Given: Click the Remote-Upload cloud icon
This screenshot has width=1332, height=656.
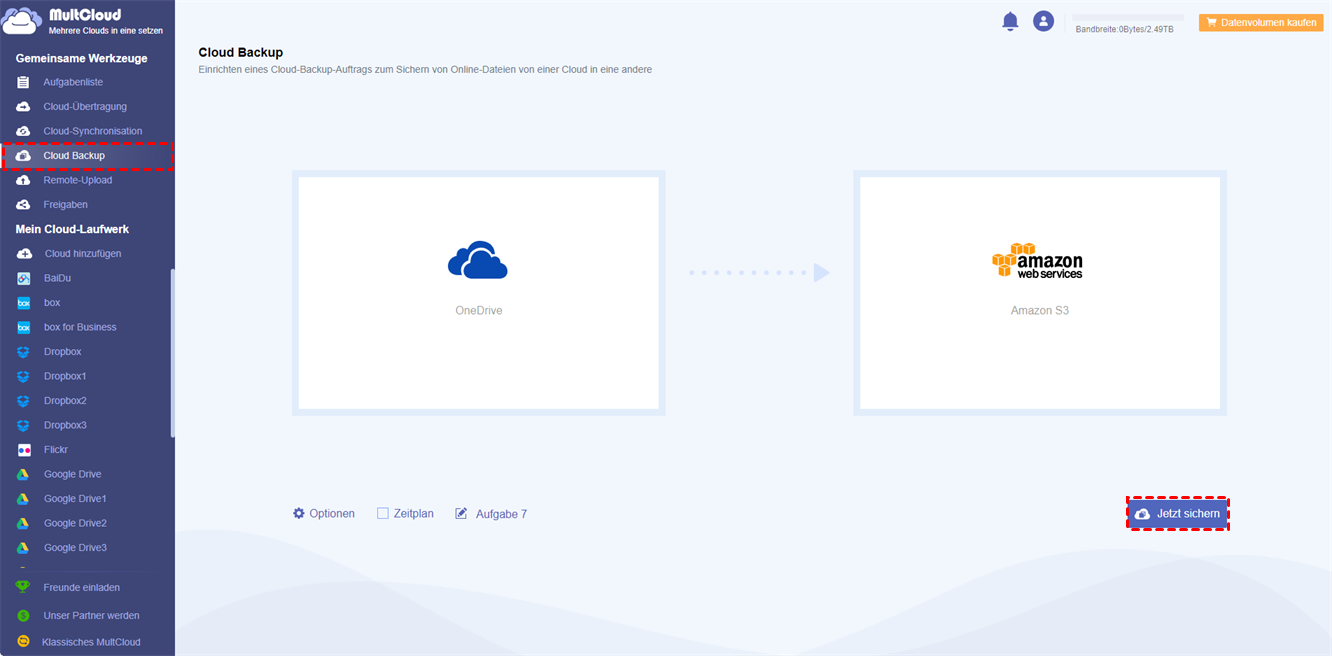Looking at the screenshot, I should 23,180.
